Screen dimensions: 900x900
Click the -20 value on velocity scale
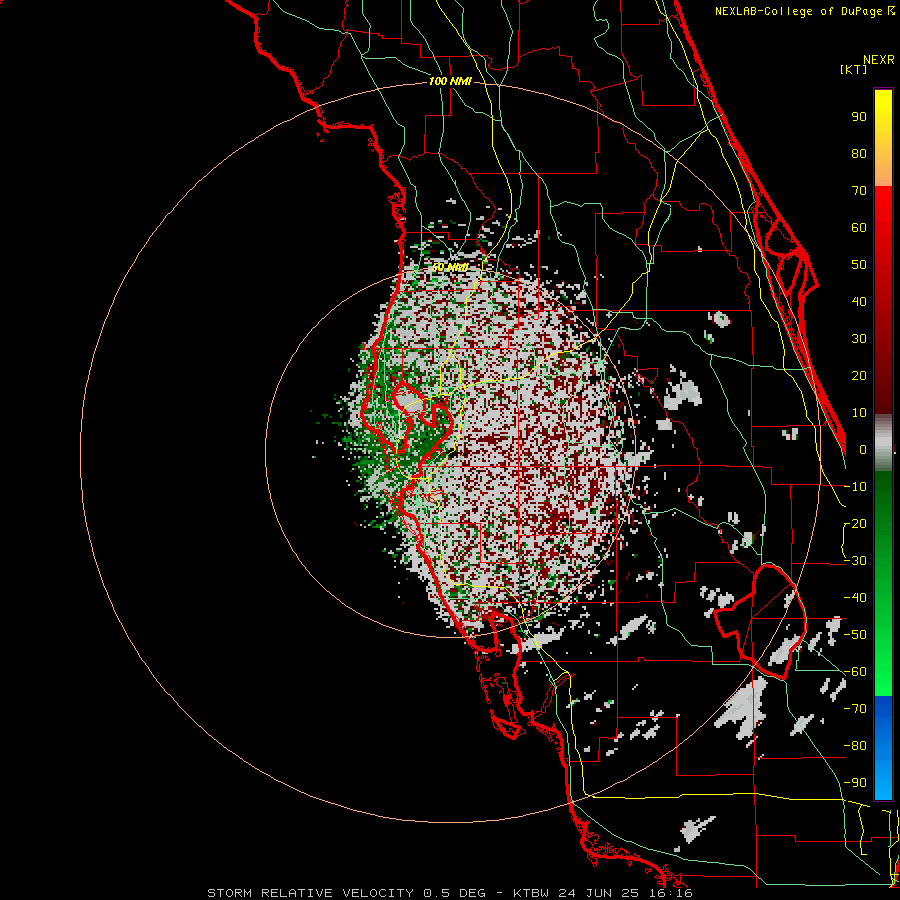tap(855, 523)
